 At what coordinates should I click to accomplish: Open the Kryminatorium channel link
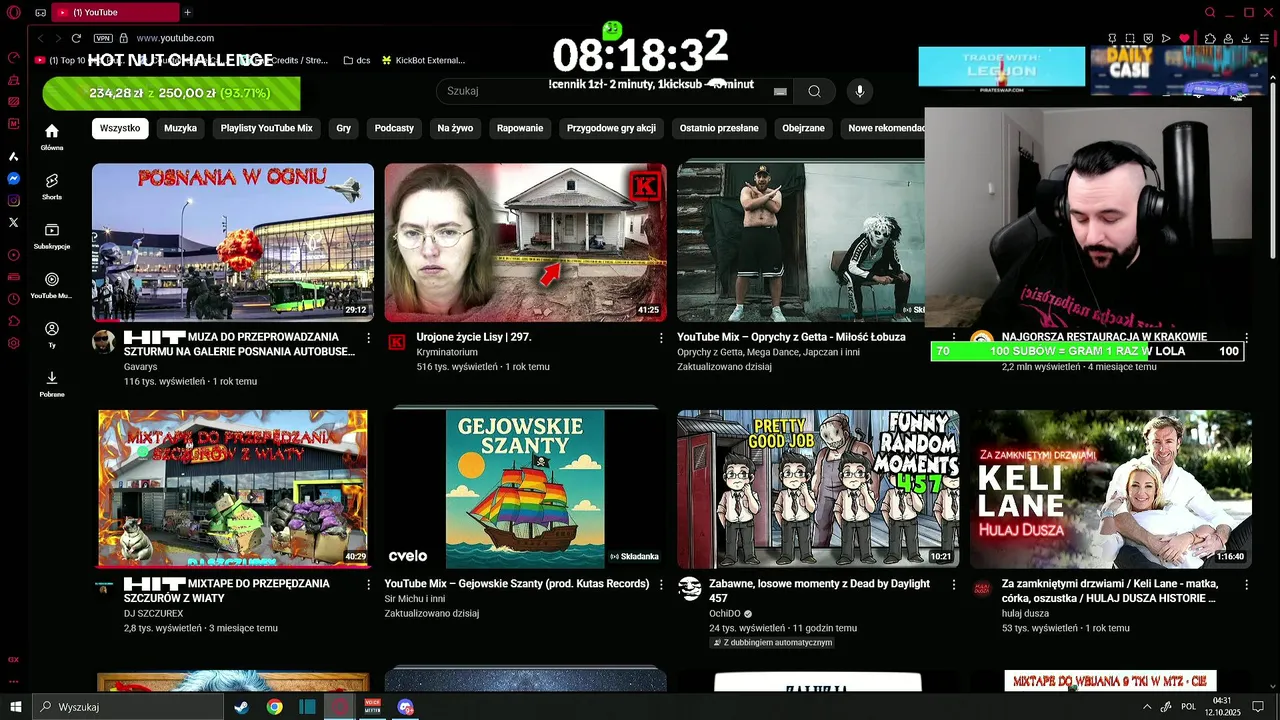point(447,352)
